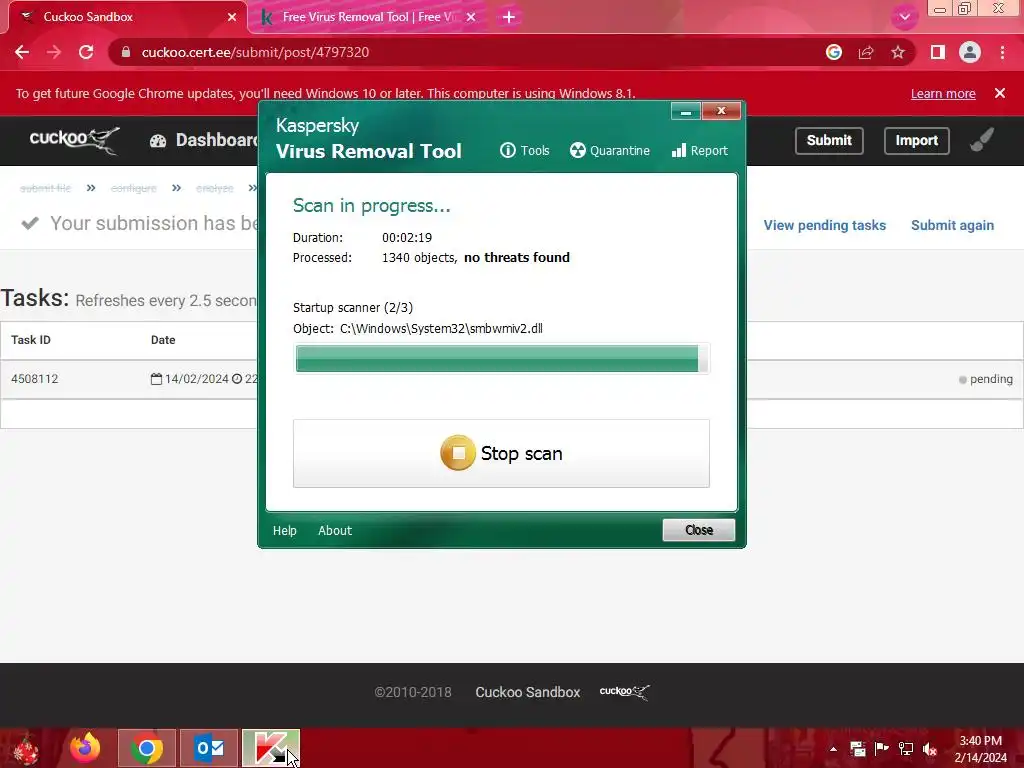Minimize the Kaspersky tool window
The width and height of the screenshot is (1024, 768).
click(686, 112)
